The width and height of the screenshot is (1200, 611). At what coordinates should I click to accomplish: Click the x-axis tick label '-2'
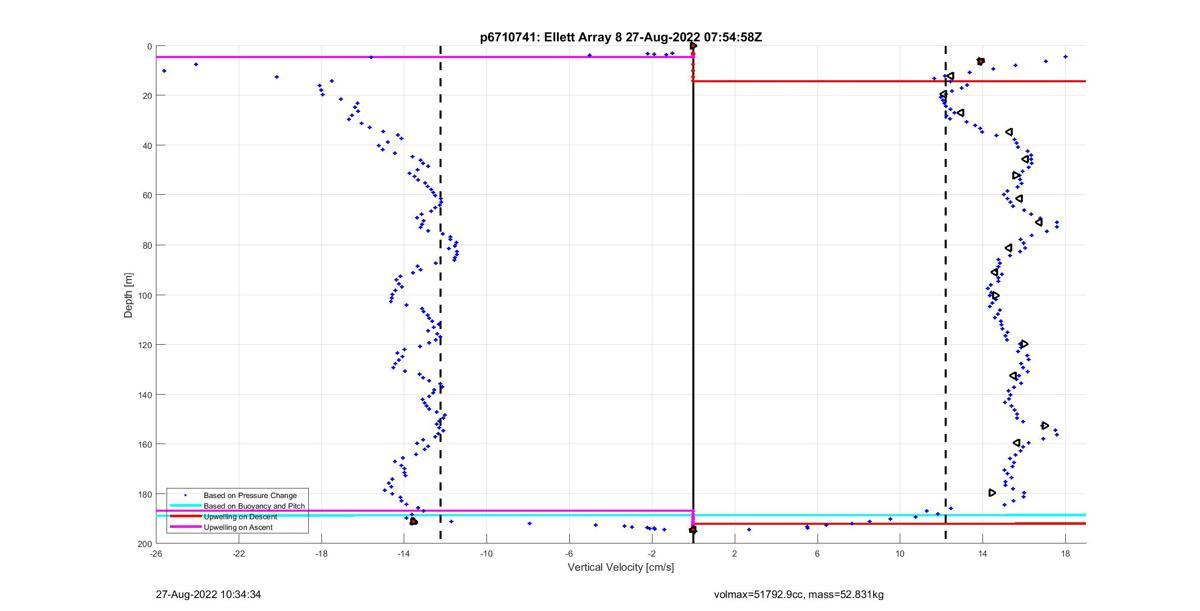(x=652, y=554)
